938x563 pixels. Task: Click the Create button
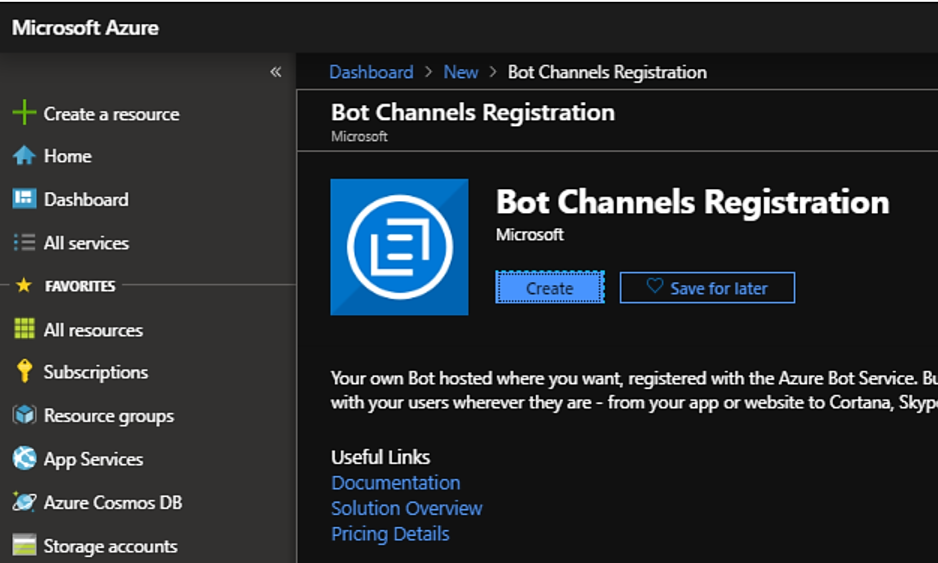click(550, 287)
